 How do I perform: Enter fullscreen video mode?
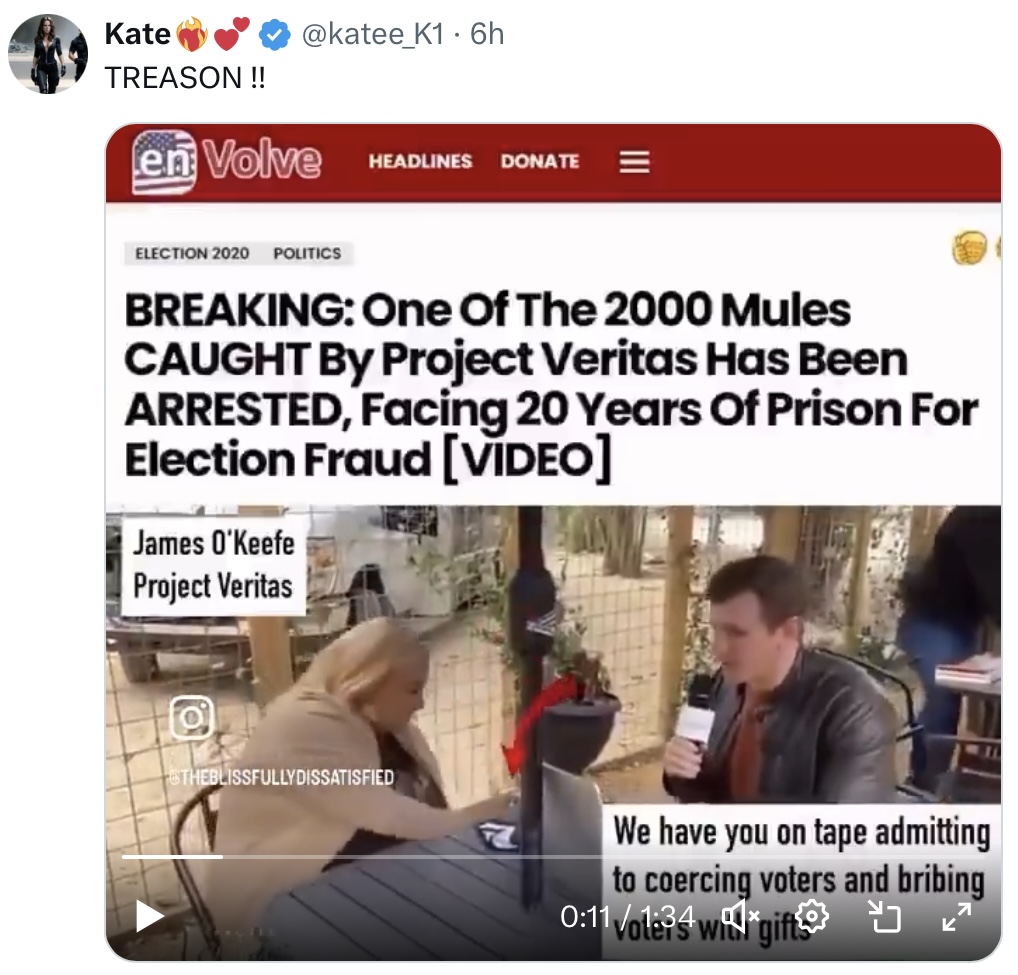(956, 916)
